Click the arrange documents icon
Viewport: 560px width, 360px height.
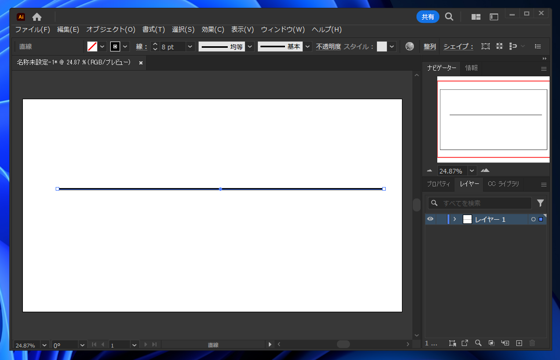pyautogui.click(x=476, y=17)
